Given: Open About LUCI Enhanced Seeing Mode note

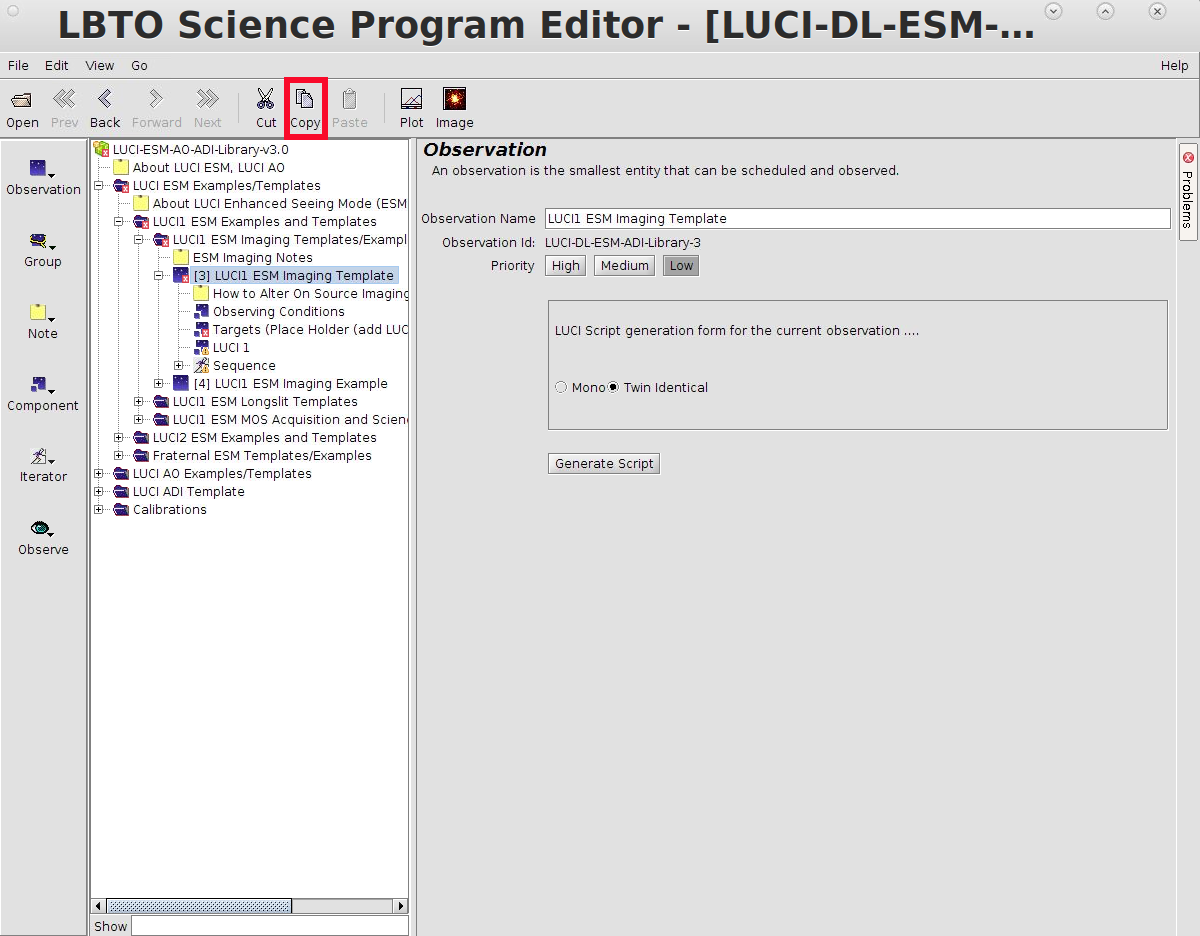Looking at the screenshot, I should coord(270,203).
